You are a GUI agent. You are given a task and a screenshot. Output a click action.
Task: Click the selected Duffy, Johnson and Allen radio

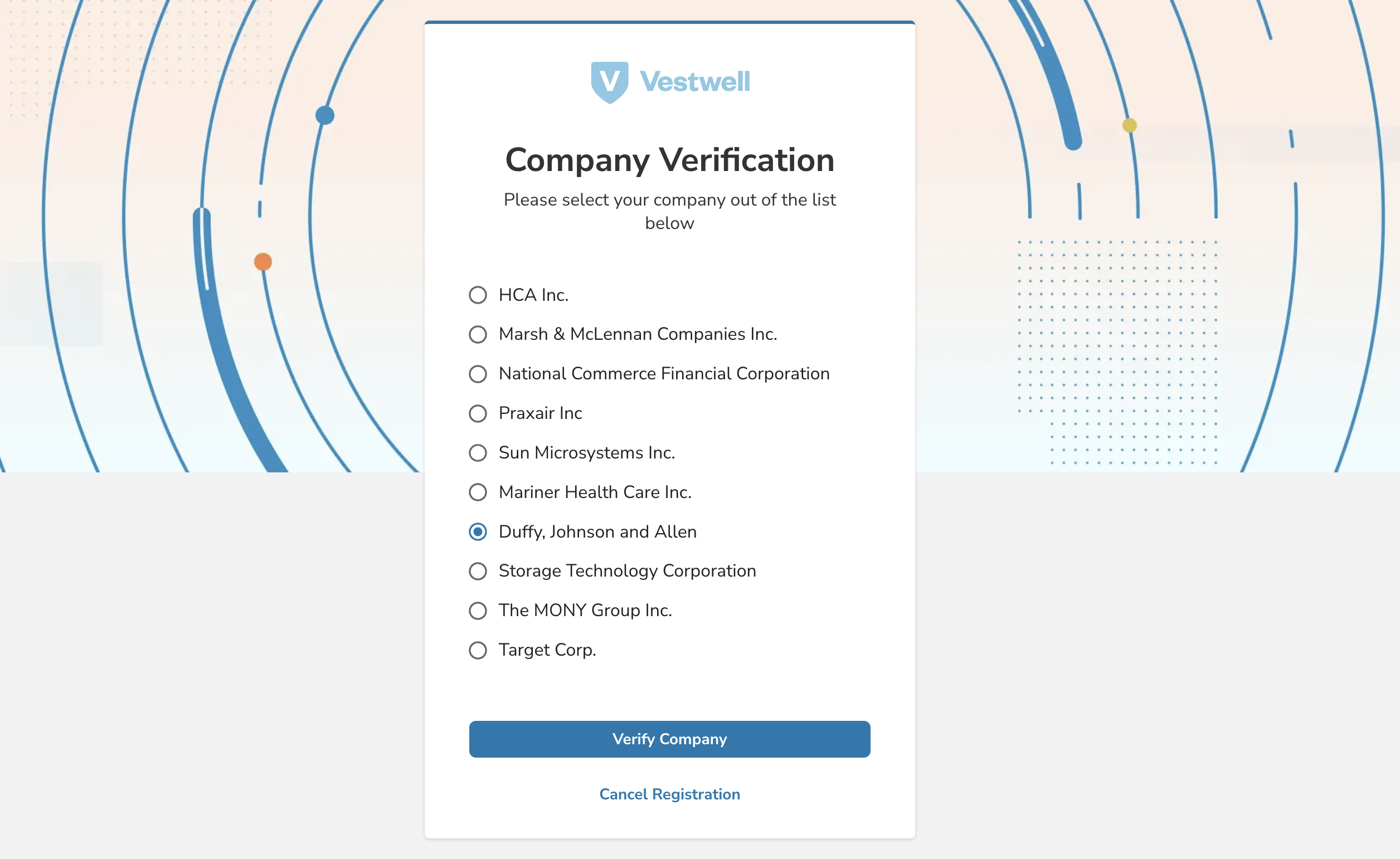[x=478, y=532]
